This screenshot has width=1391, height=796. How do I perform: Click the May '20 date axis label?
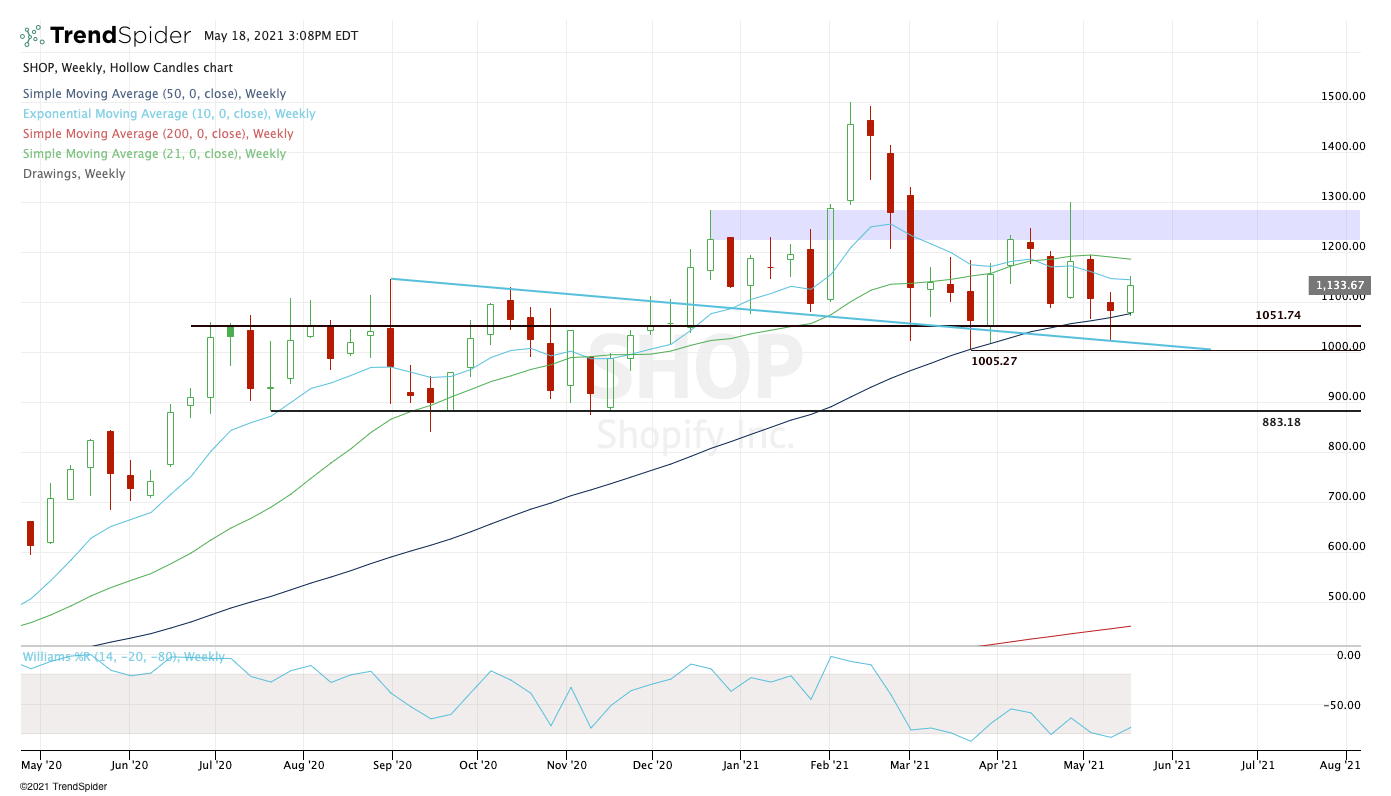tap(41, 766)
